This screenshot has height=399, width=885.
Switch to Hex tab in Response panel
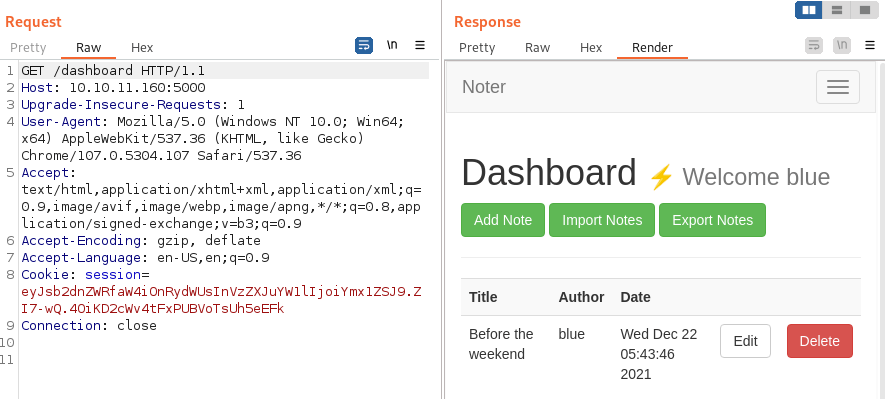(x=591, y=48)
